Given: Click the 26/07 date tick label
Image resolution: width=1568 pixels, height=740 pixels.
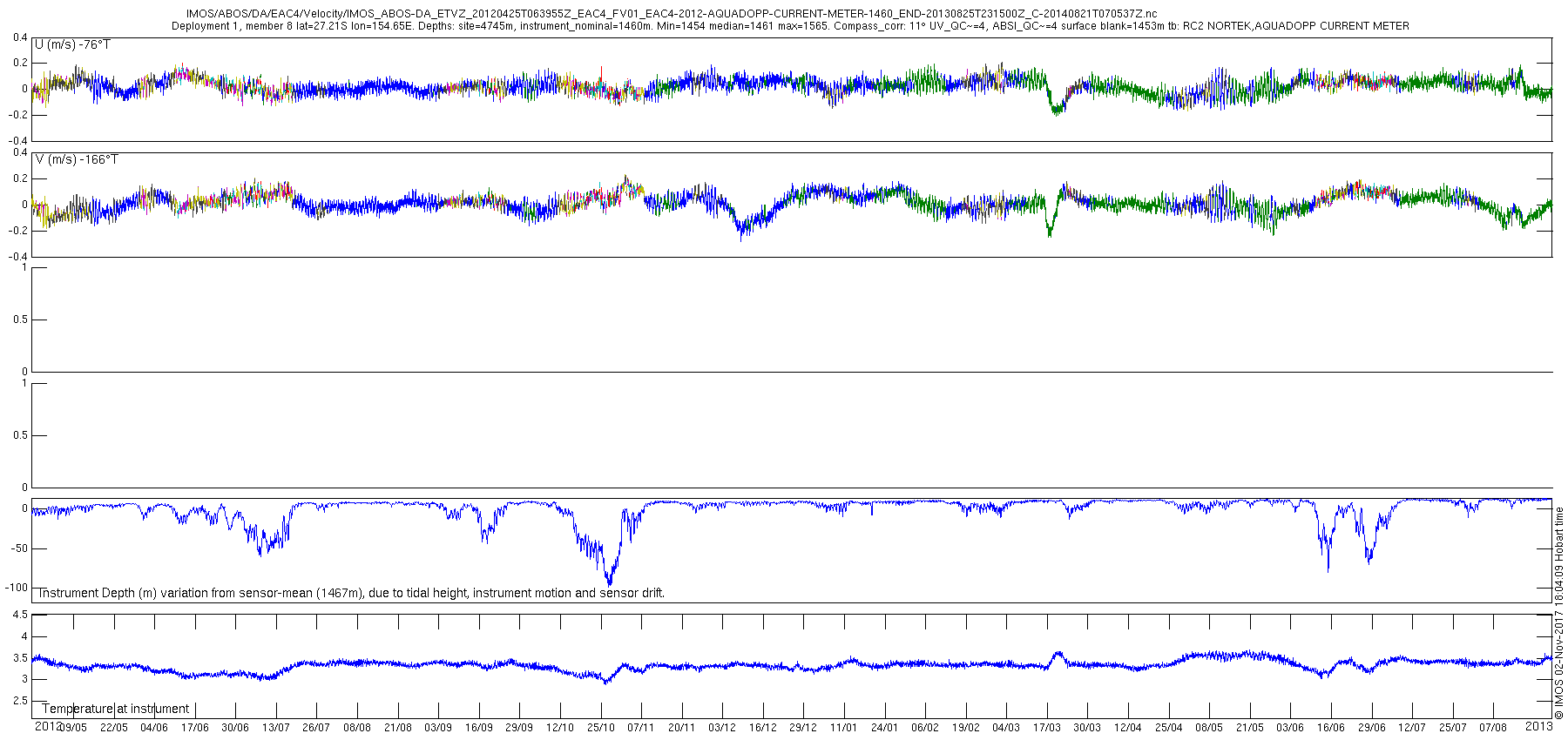Looking at the screenshot, I should tap(316, 728).
